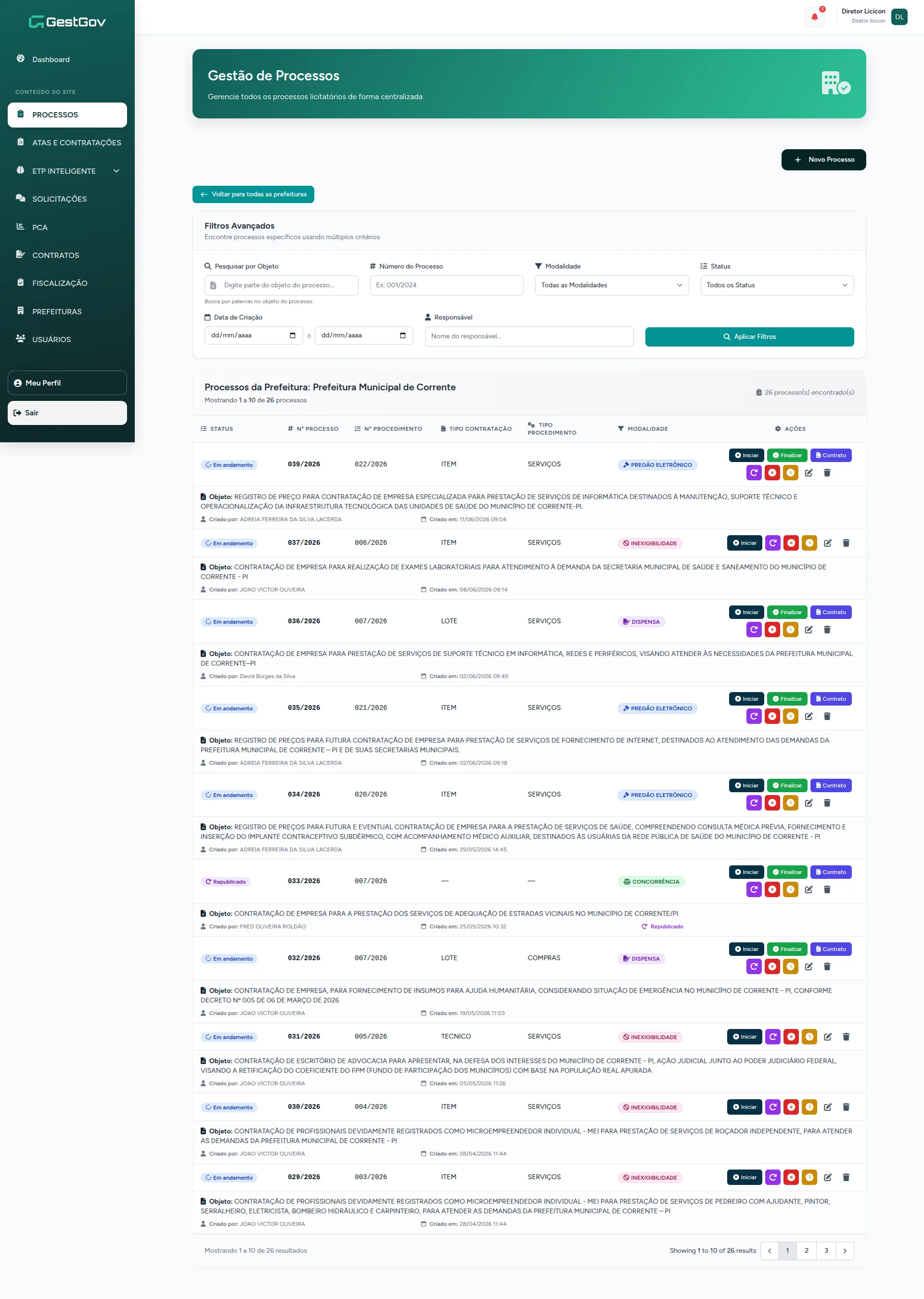Go to Contratos in sidebar
This screenshot has width=924, height=1299.
point(67,255)
